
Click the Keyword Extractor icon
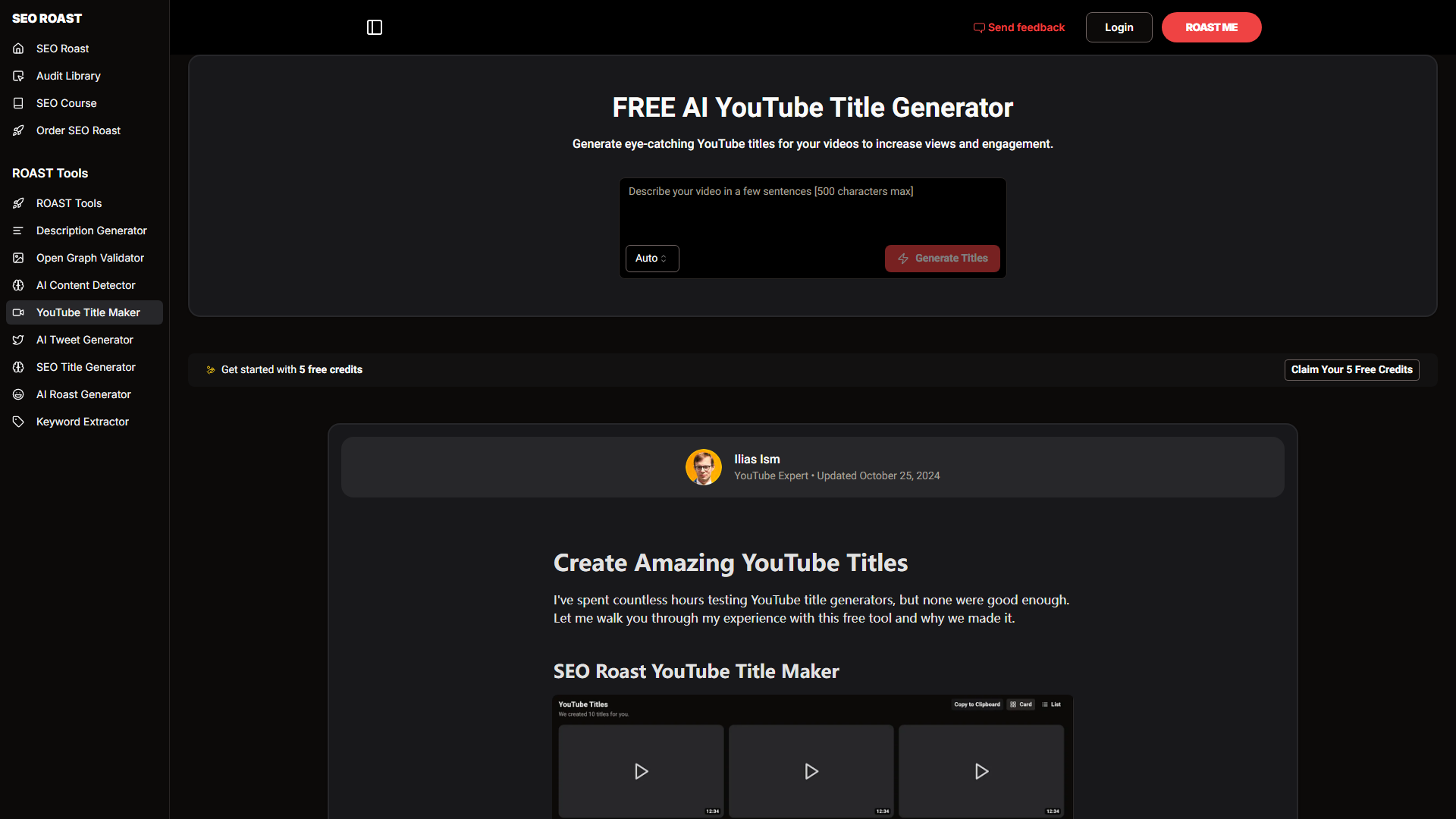tap(18, 421)
